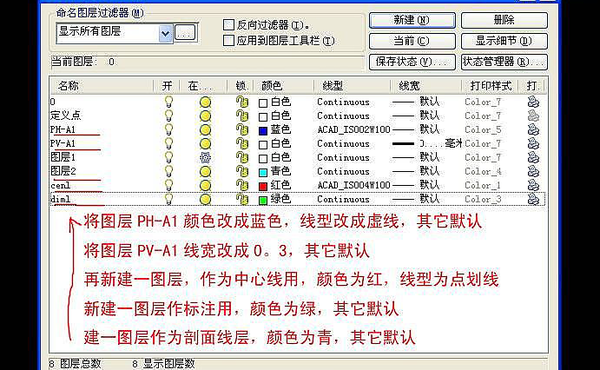Freeze layer 0 using its sun icon
Viewport: 600px width, 370px height.
click(205, 102)
